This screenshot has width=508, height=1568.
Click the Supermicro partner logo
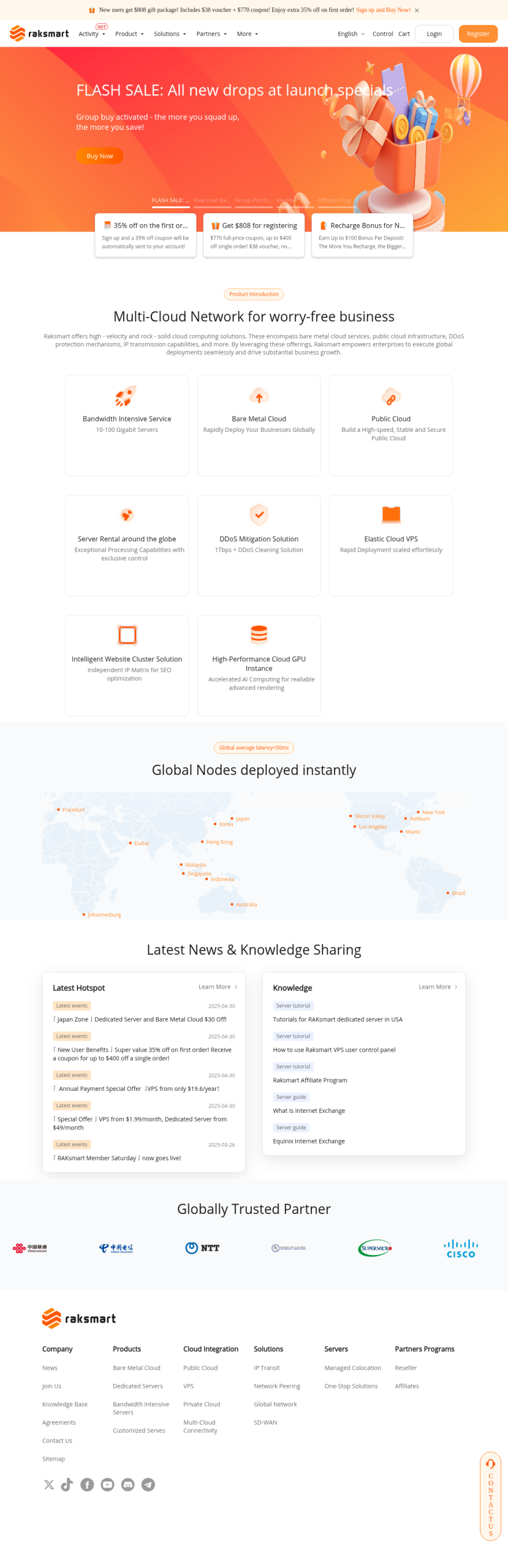pos(375,1248)
